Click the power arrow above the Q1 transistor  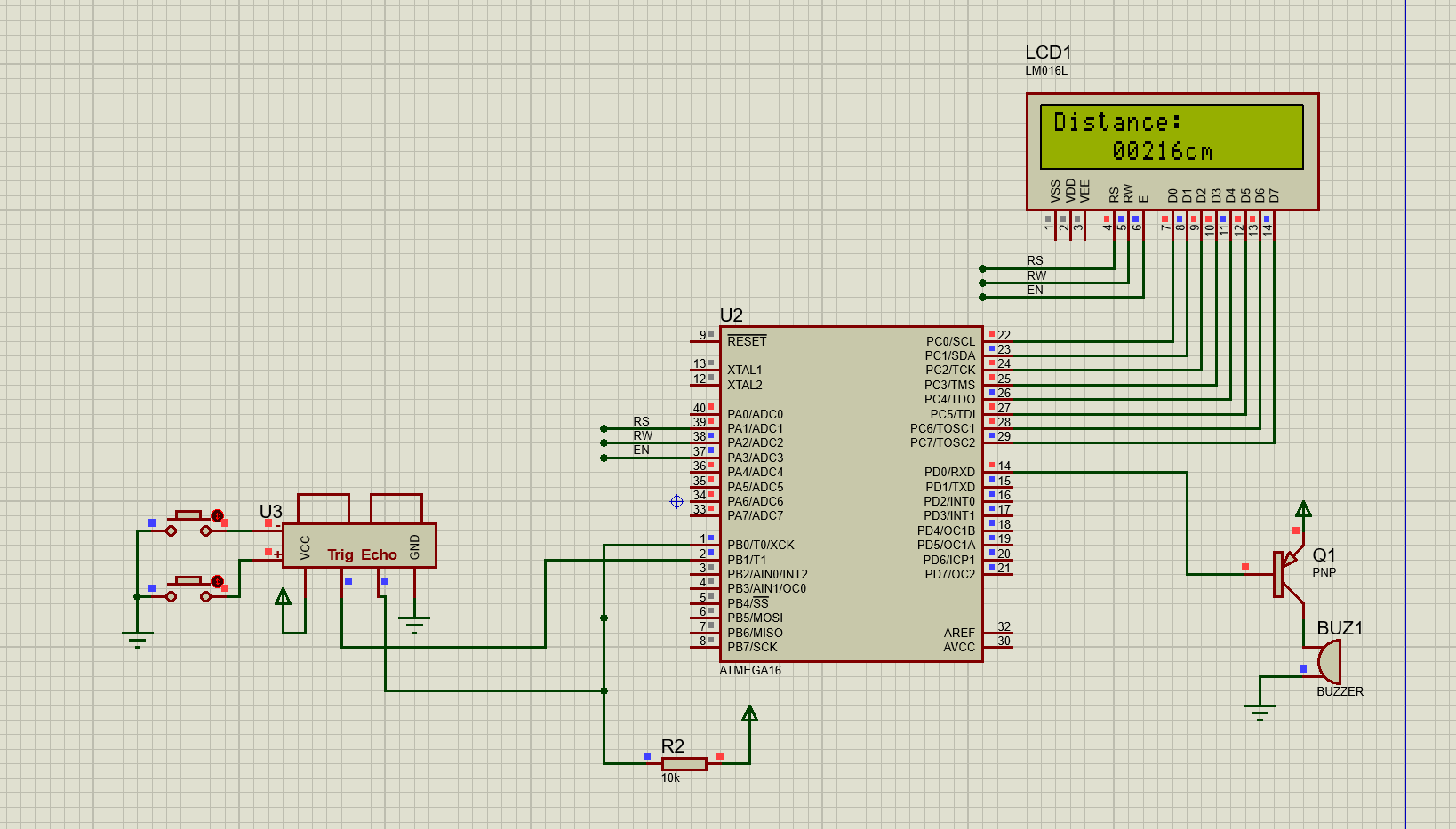tap(1303, 509)
